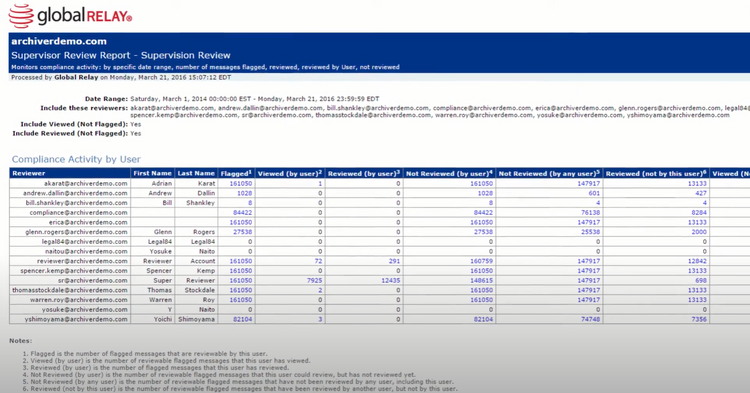750x393 pixels.
Task: Open Reviewed count 12435 for sr
Action: [x=390, y=280]
